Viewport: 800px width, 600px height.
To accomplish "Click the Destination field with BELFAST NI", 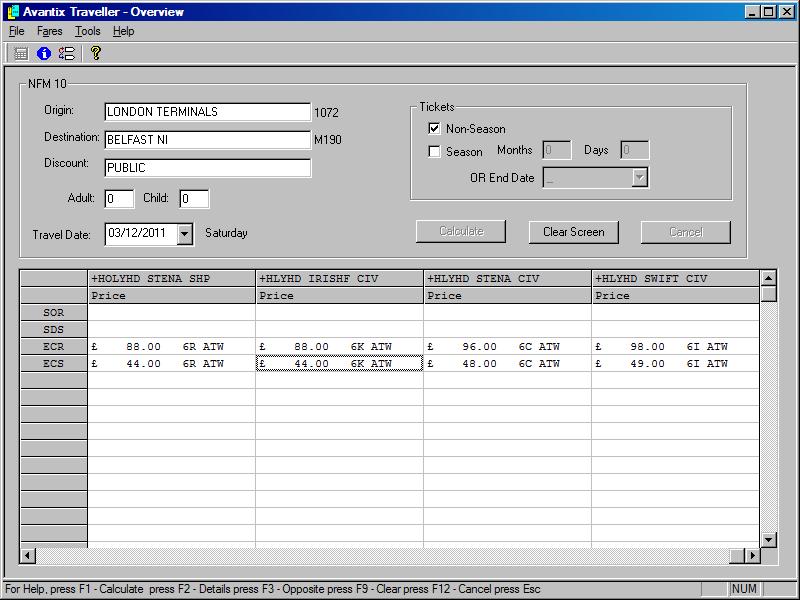I will click(208, 140).
